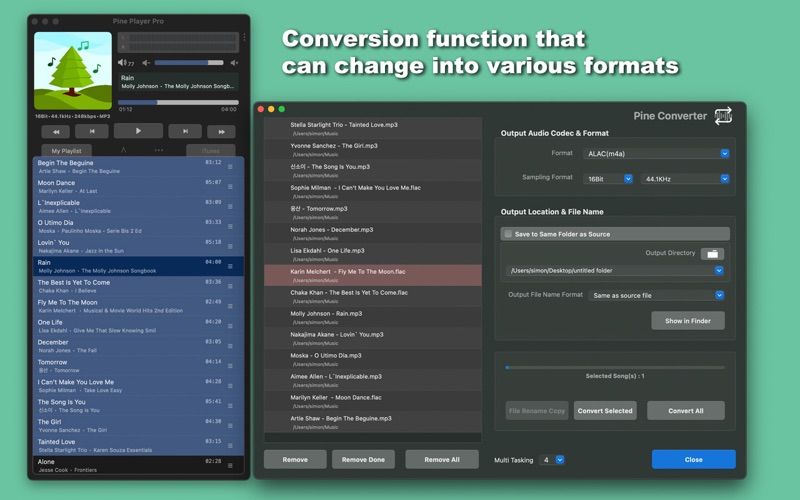
Task: Open the three-dots menu above the playlist
Action: click(159, 150)
